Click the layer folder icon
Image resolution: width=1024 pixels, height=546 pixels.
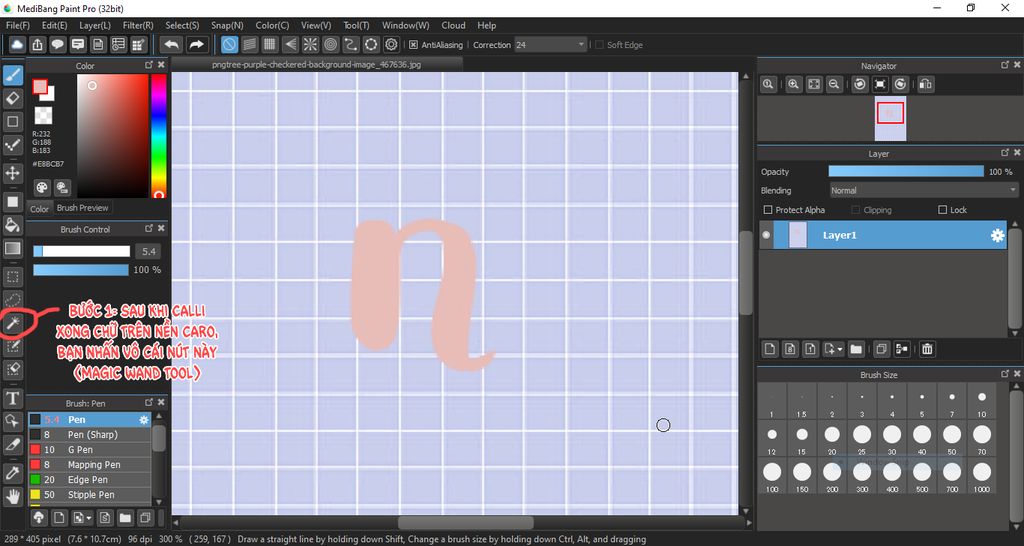(856, 349)
